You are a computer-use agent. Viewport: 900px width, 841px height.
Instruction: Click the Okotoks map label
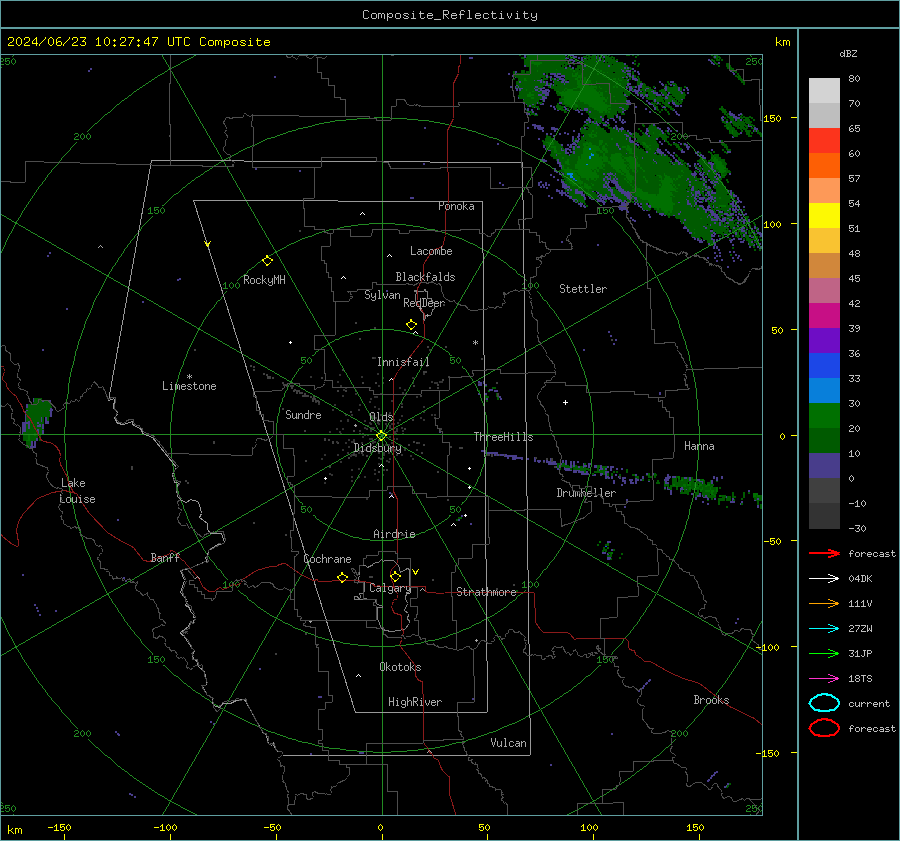coord(400,667)
